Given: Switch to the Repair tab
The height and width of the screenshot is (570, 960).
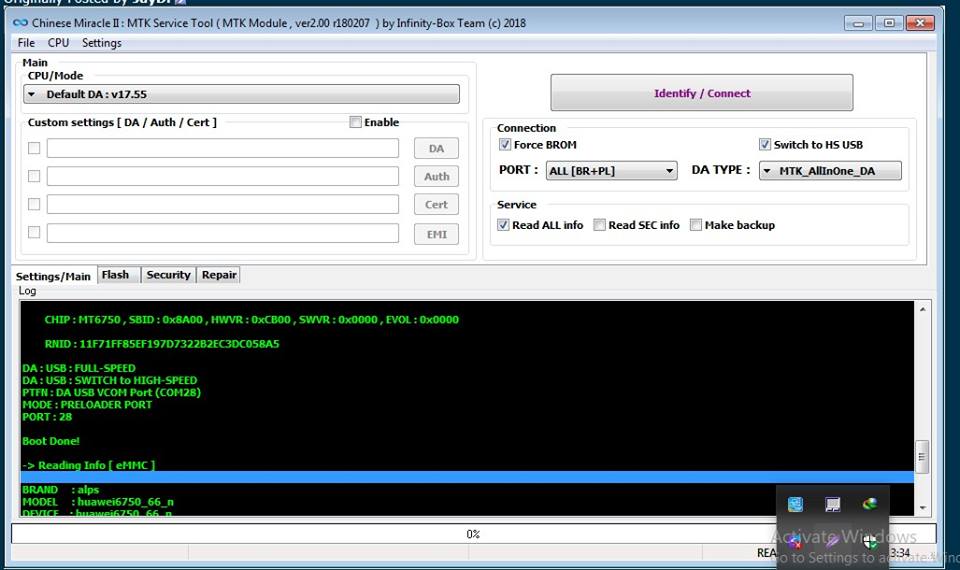Looking at the screenshot, I should (219, 275).
